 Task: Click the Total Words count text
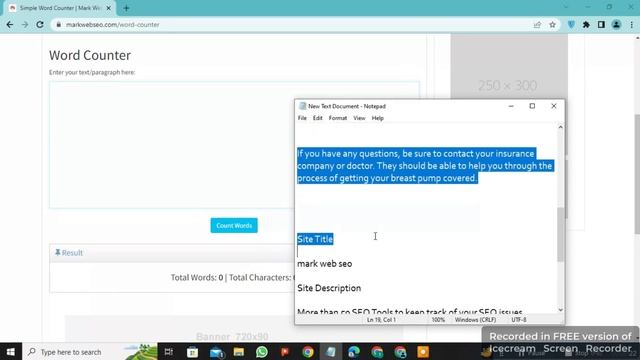tap(197, 278)
